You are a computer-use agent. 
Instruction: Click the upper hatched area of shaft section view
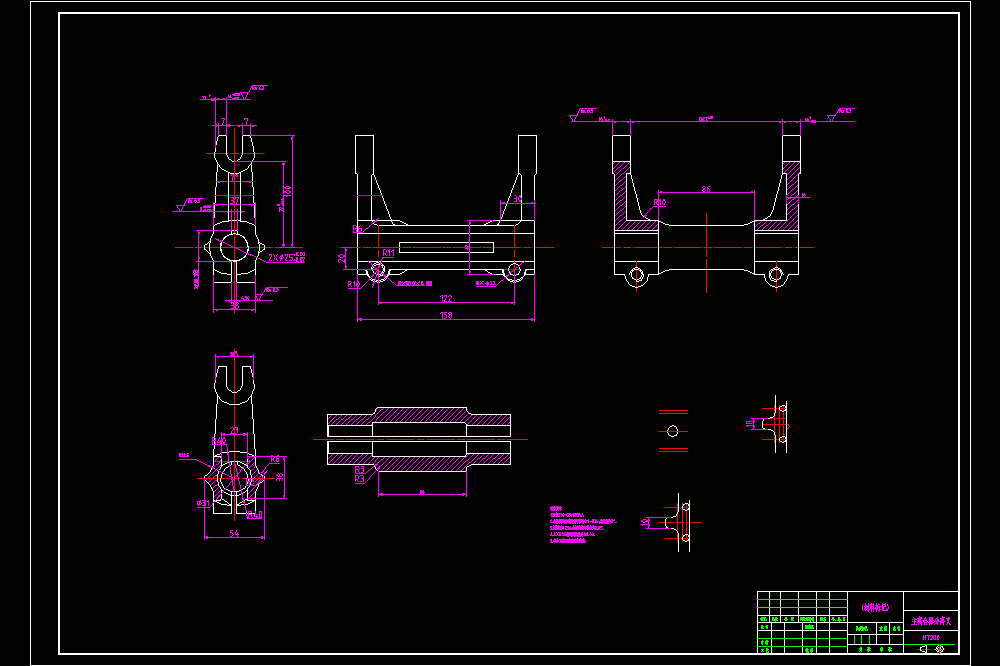click(419, 416)
